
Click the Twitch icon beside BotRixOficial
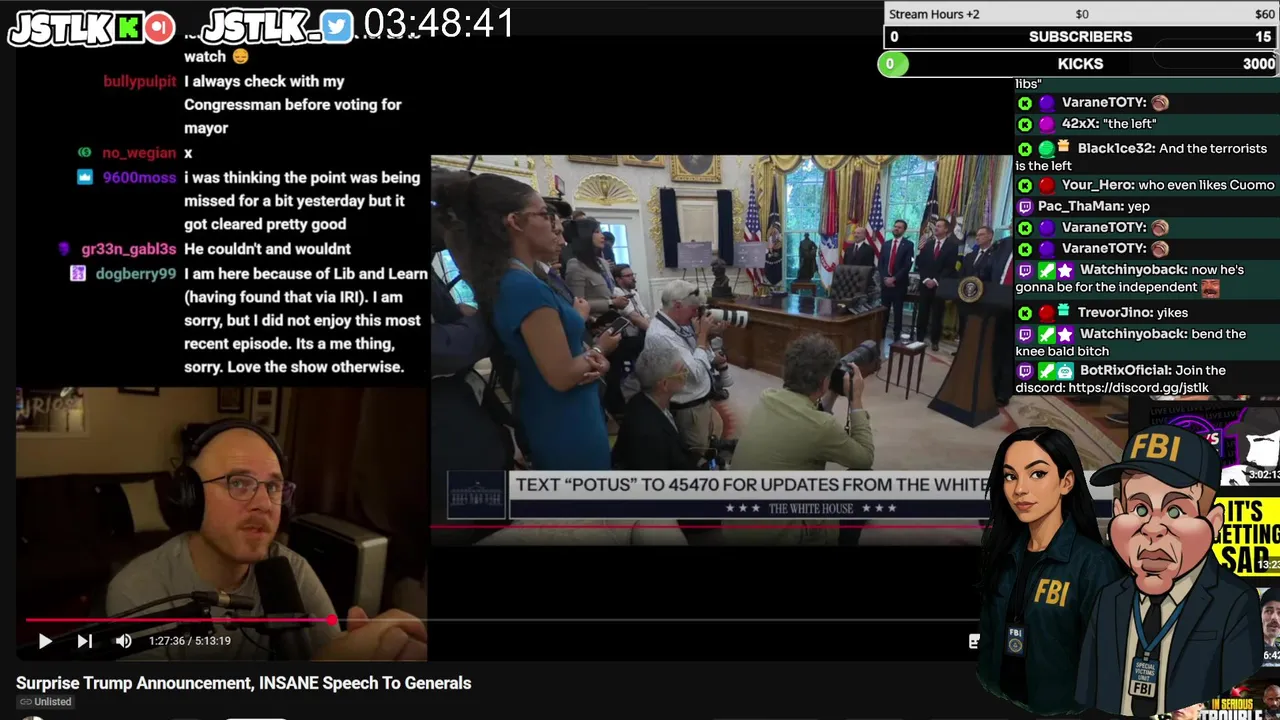[1025, 371]
